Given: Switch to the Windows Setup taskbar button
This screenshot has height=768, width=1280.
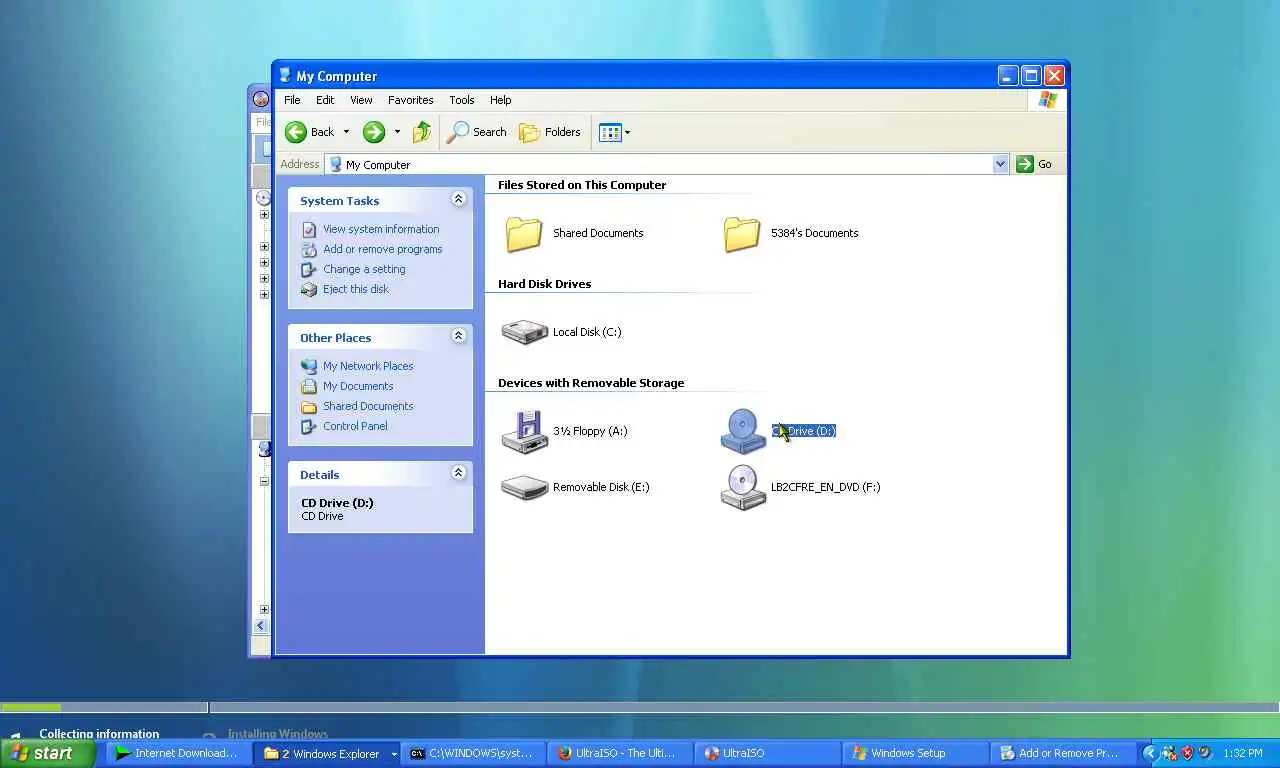Looking at the screenshot, I should (913, 754).
